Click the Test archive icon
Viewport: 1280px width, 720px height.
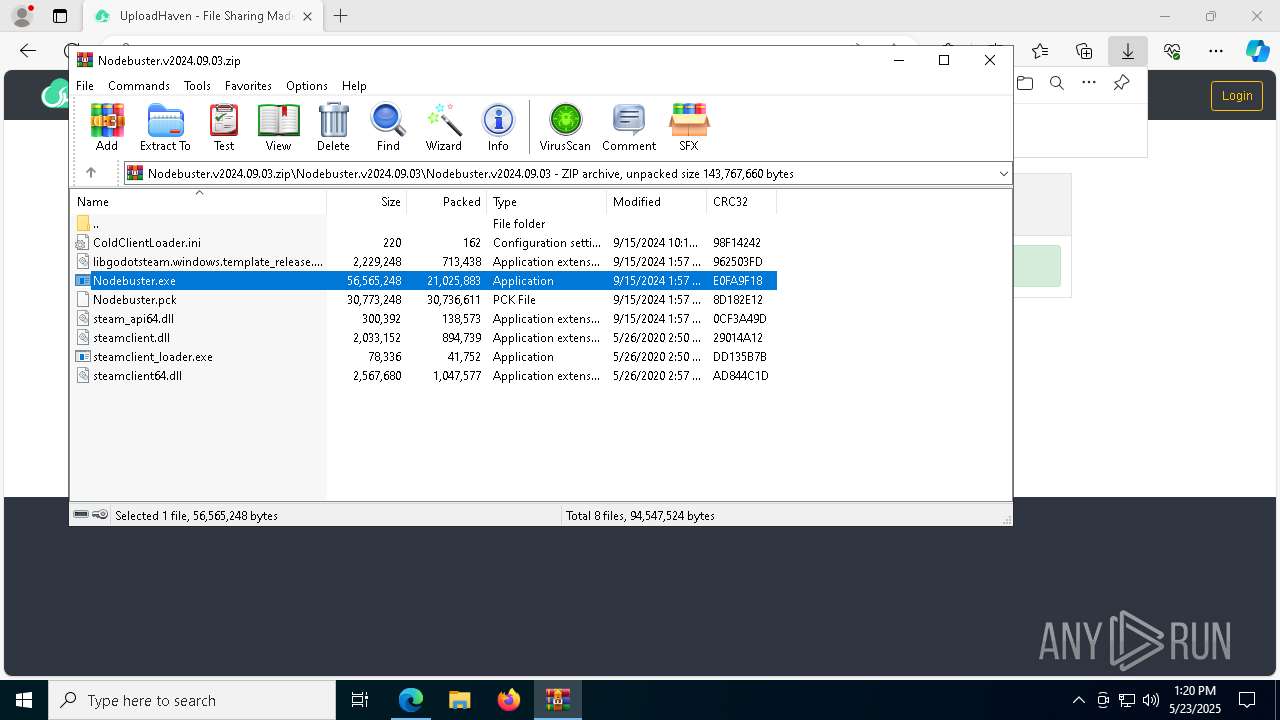tap(224, 127)
